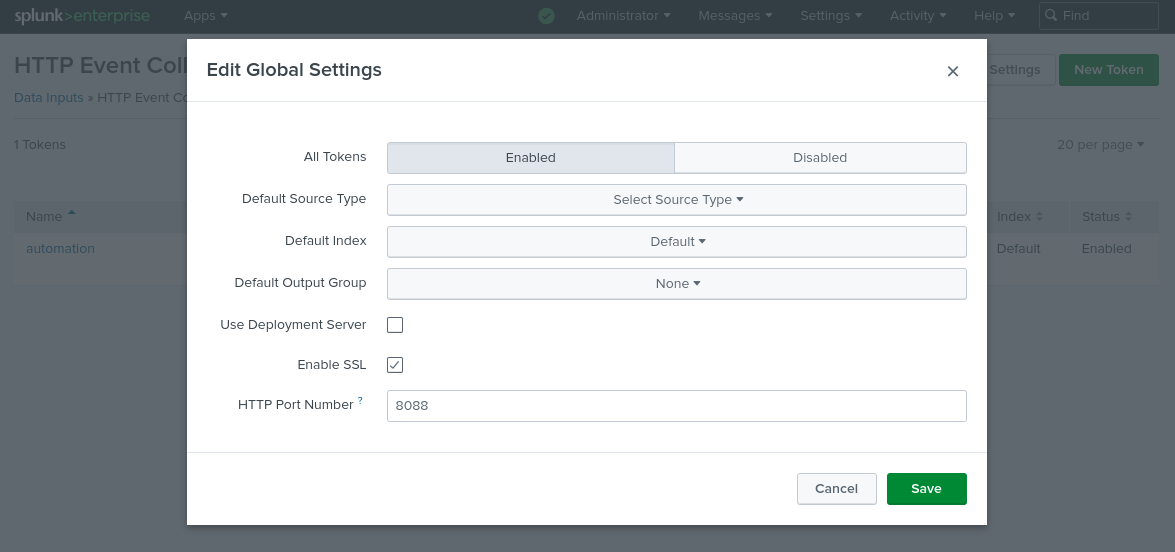Sort by the Status column arrows
Viewport: 1175px width, 552px height.
point(1128,217)
